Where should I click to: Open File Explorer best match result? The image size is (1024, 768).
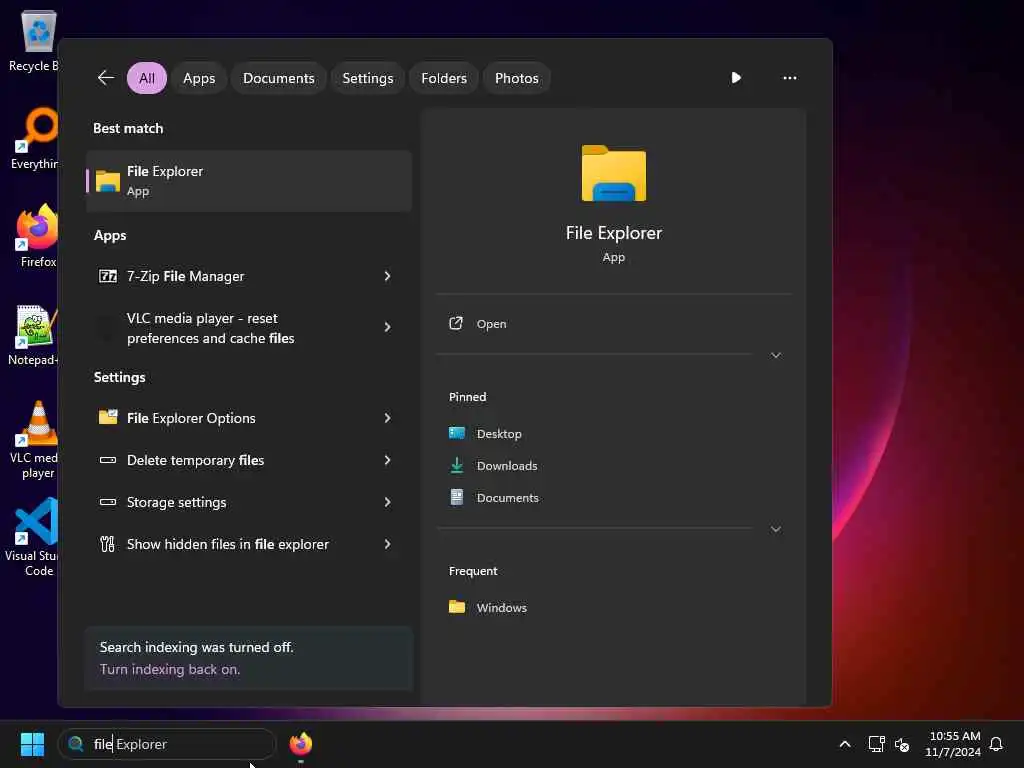point(249,181)
